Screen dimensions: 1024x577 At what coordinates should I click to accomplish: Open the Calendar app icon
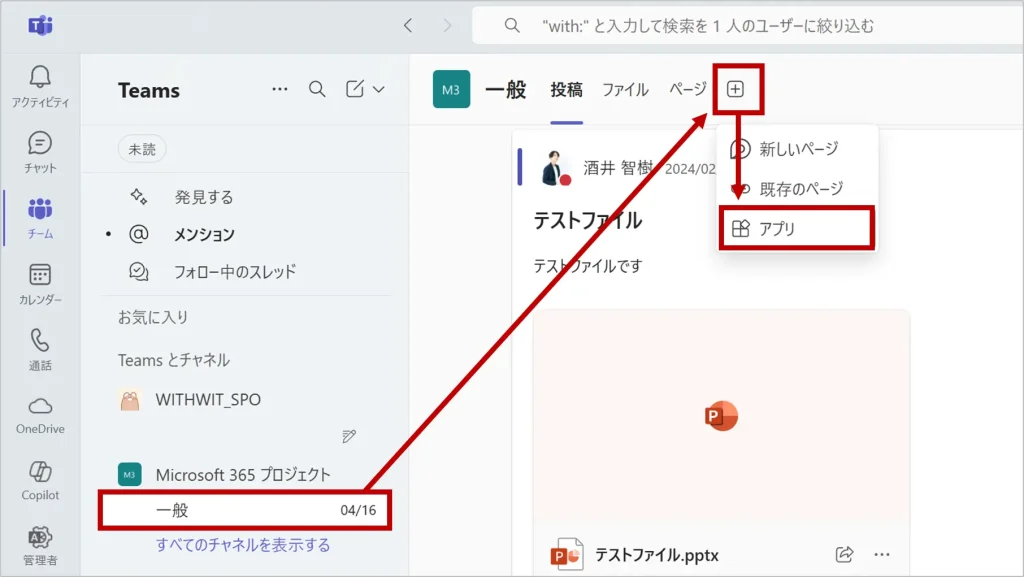coord(40,284)
